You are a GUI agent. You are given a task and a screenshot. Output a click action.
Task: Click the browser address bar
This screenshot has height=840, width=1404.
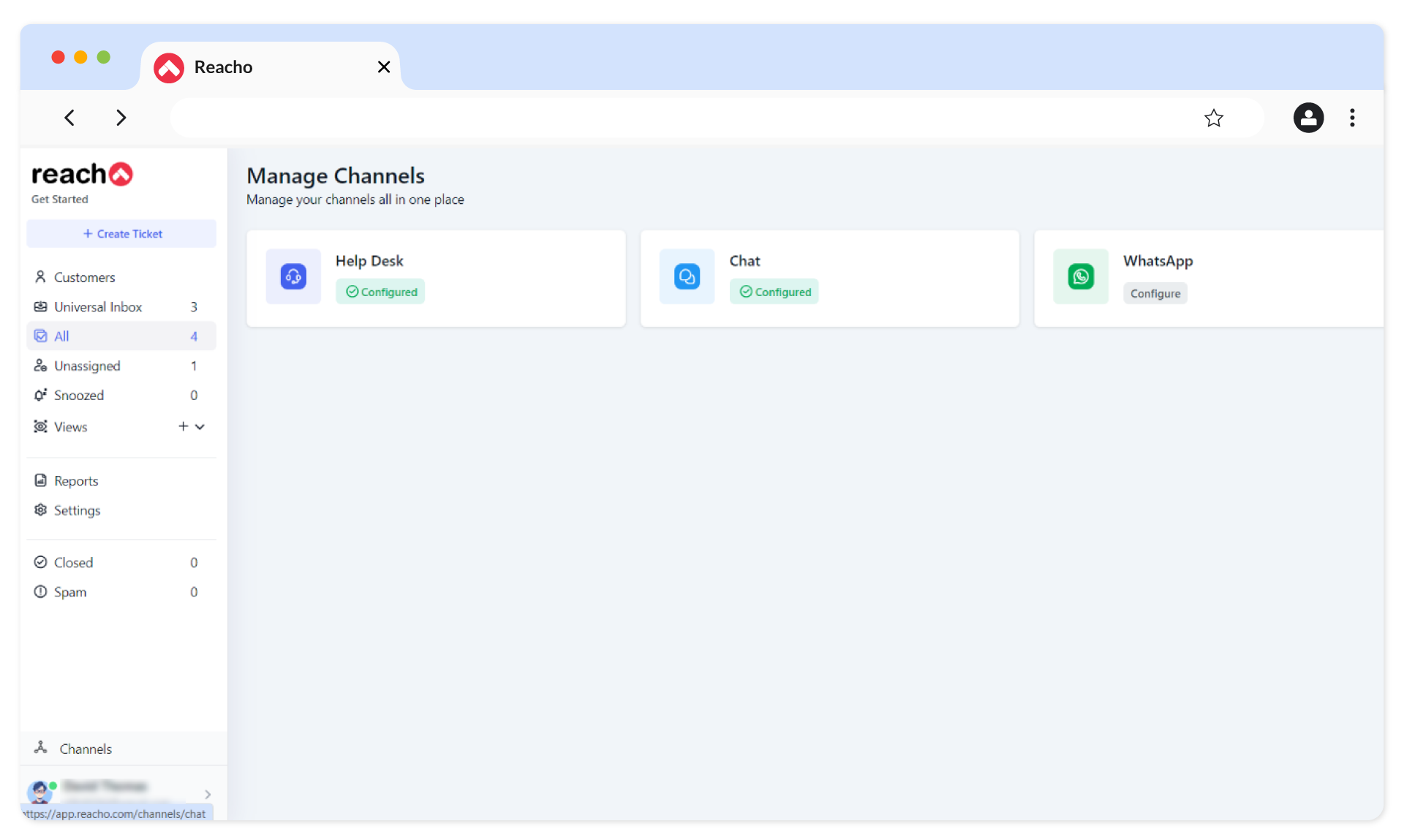tap(680, 118)
